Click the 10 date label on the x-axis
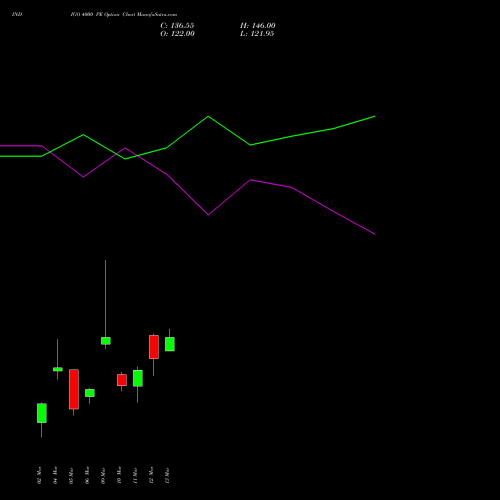This screenshot has width=500, height=500. tap(119, 475)
